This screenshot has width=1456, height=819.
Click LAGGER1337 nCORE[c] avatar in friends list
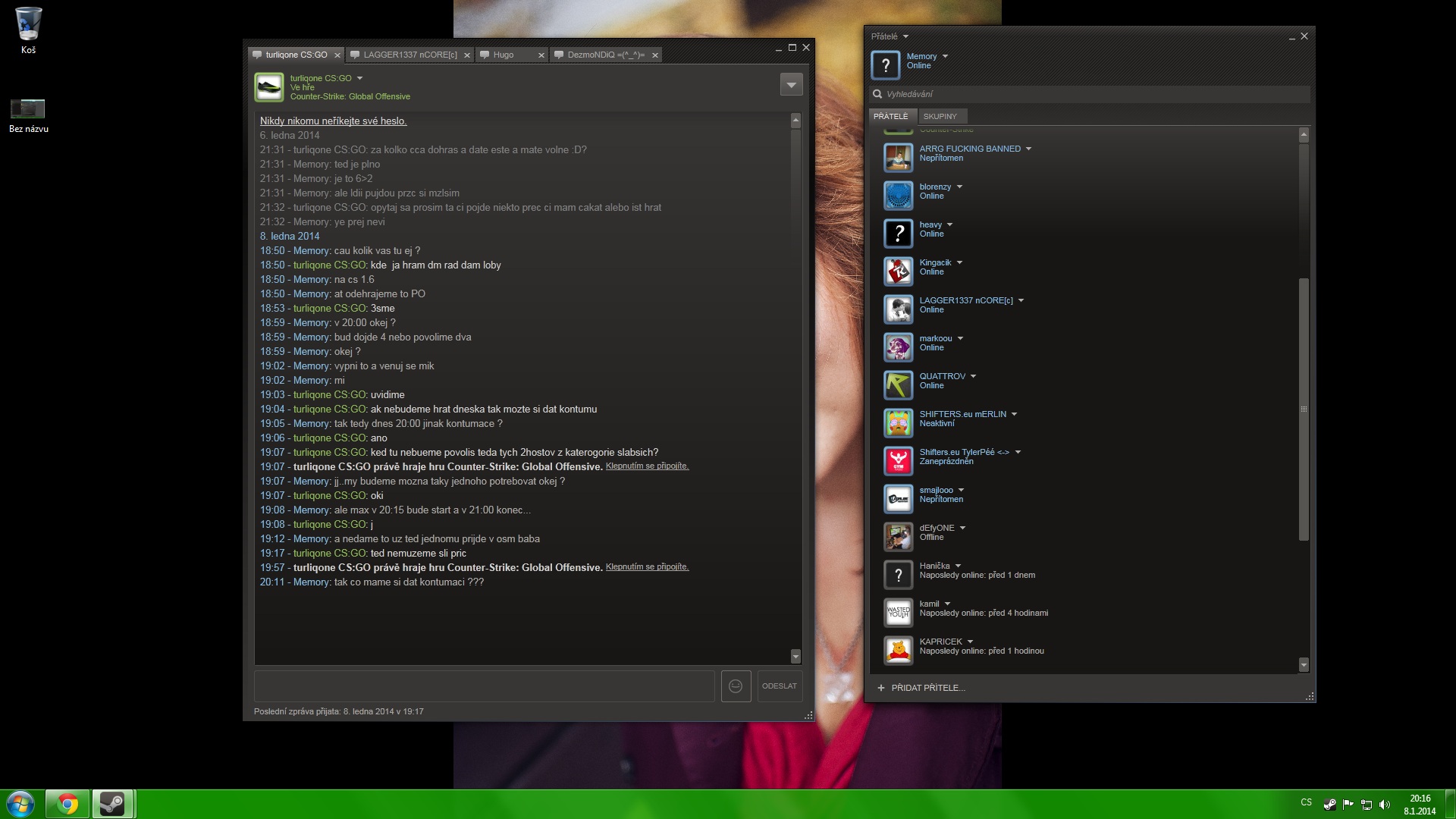pos(899,309)
